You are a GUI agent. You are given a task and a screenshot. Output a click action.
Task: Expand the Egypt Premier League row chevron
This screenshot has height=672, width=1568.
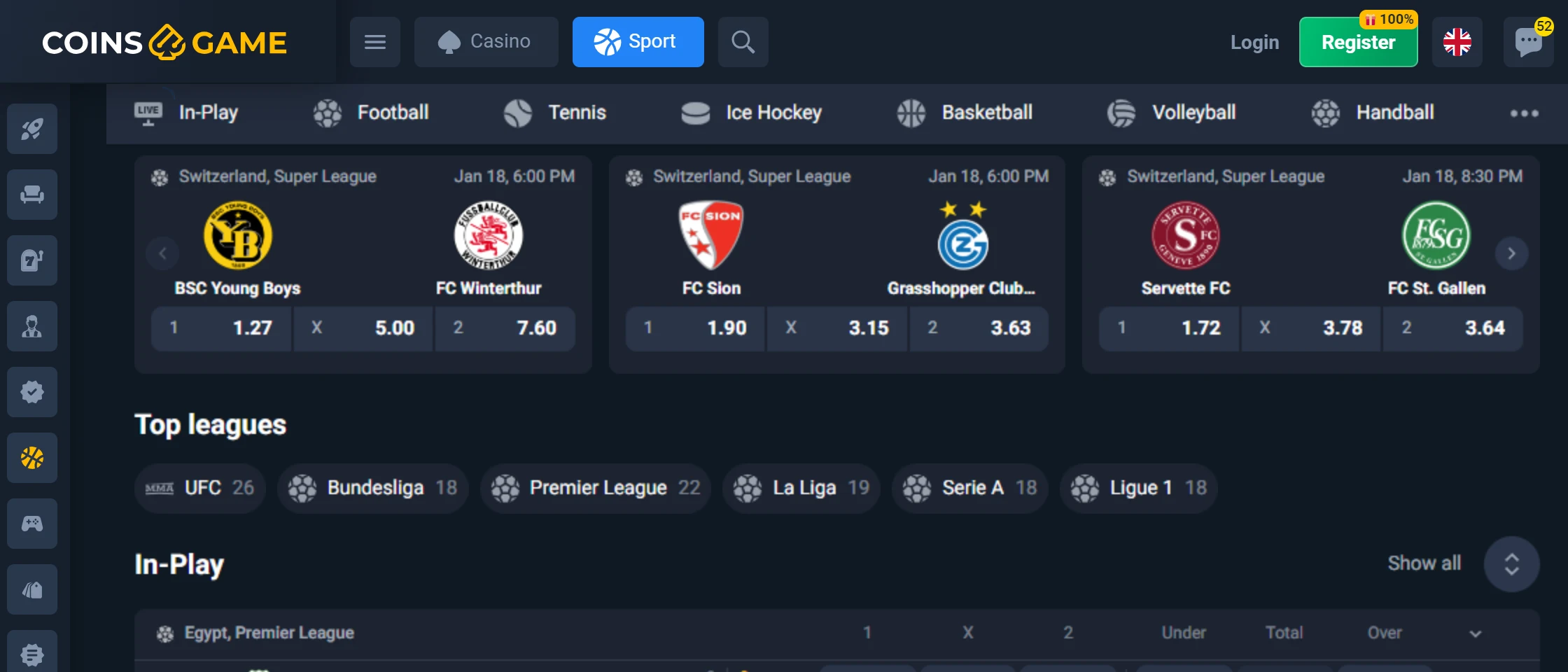pyautogui.click(x=1476, y=633)
